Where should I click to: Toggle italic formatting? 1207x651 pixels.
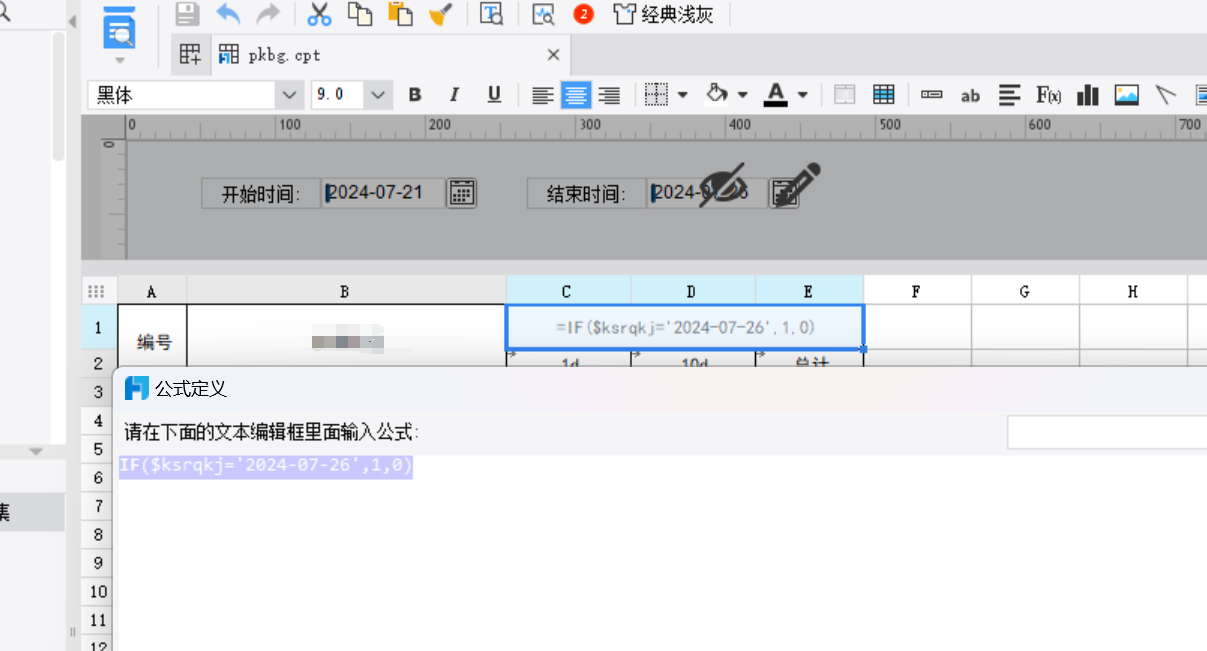pos(454,95)
